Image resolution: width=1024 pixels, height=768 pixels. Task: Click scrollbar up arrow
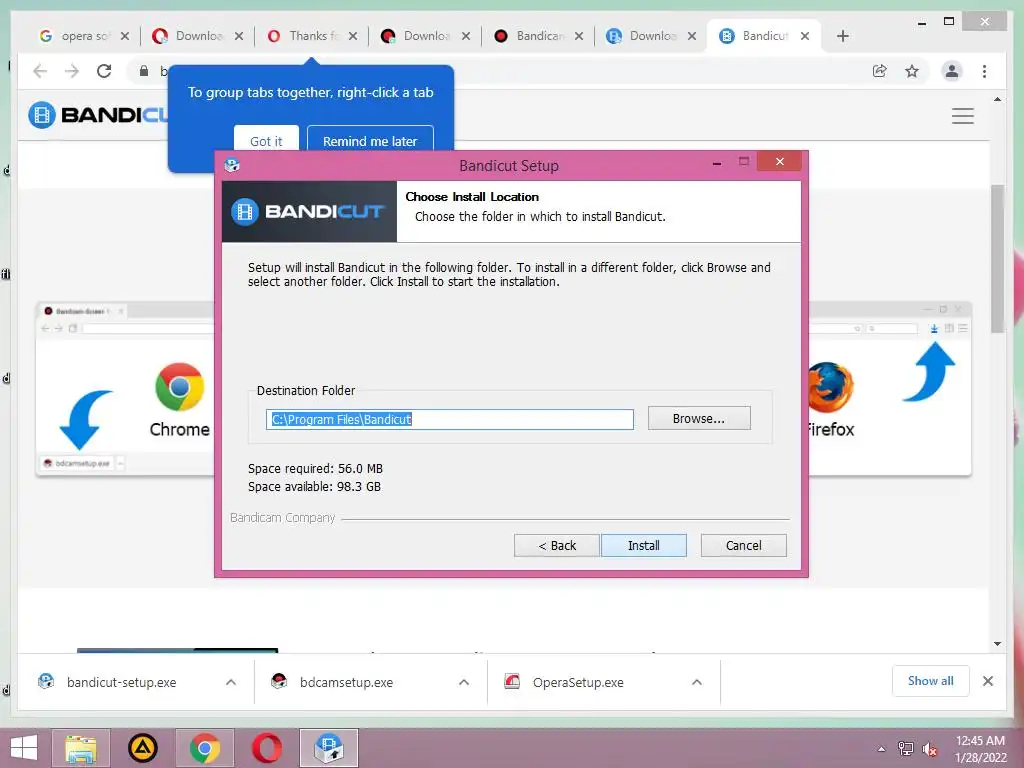[x=997, y=99]
